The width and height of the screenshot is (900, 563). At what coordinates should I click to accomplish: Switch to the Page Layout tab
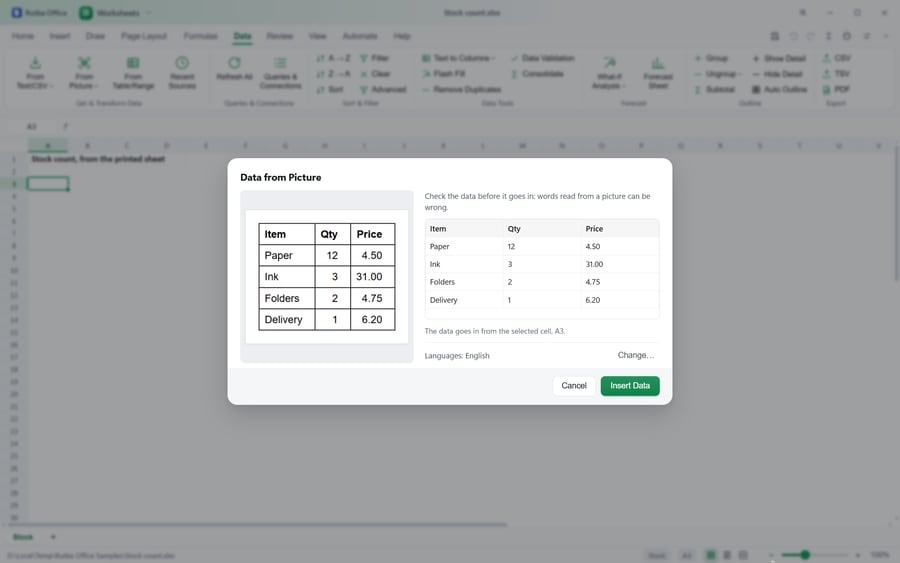pyautogui.click(x=143, y=36)
